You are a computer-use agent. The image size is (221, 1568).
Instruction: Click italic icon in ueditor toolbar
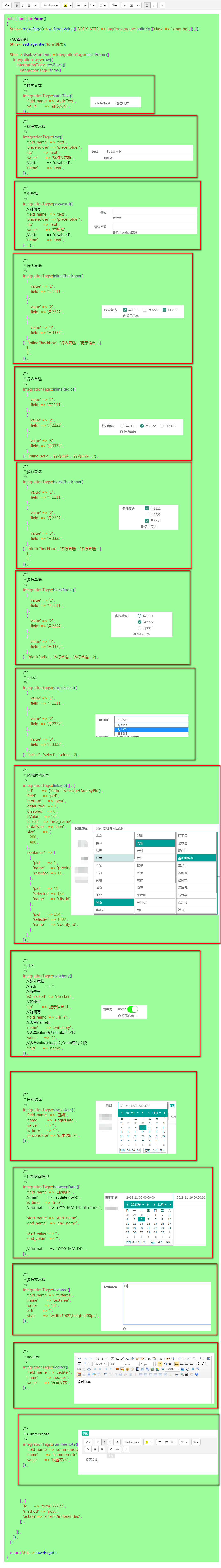(x=103, y=1359)
